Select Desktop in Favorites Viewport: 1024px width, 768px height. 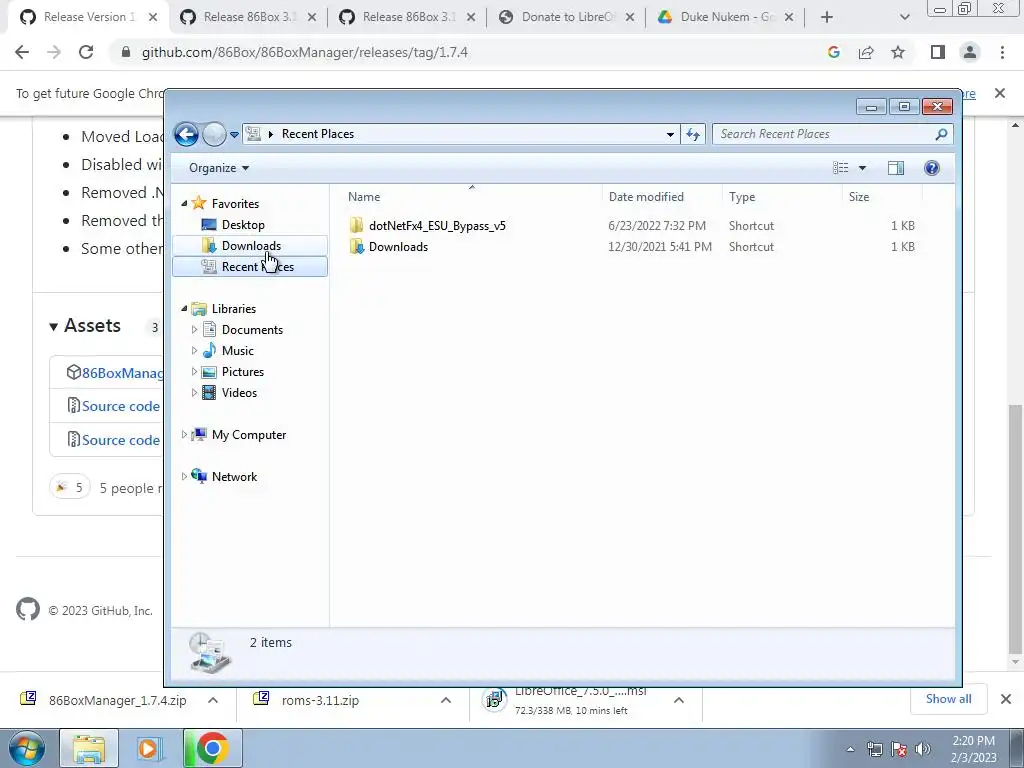243,225
